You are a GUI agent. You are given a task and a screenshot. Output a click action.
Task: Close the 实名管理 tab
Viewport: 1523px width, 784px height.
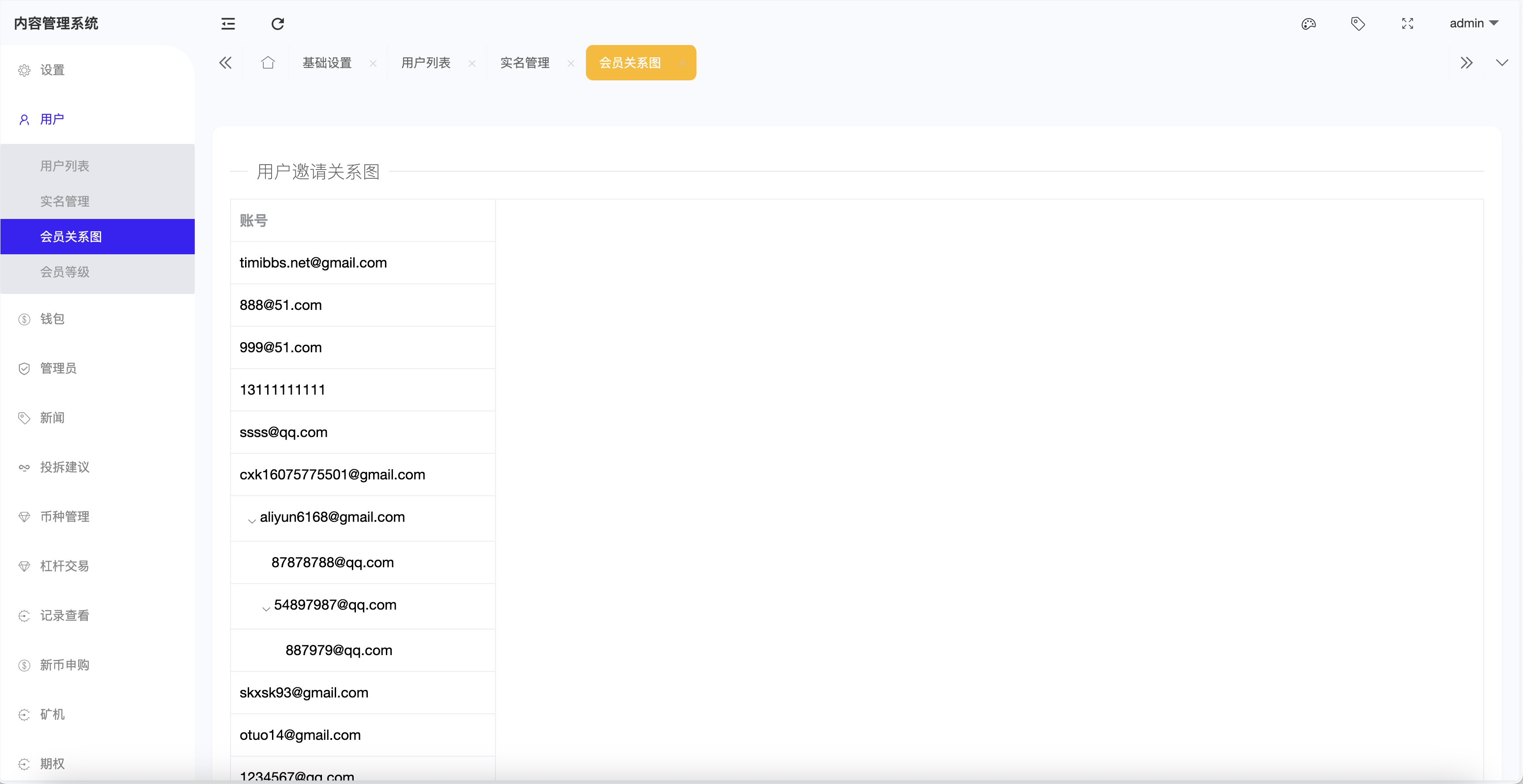[x=571, y=63]
